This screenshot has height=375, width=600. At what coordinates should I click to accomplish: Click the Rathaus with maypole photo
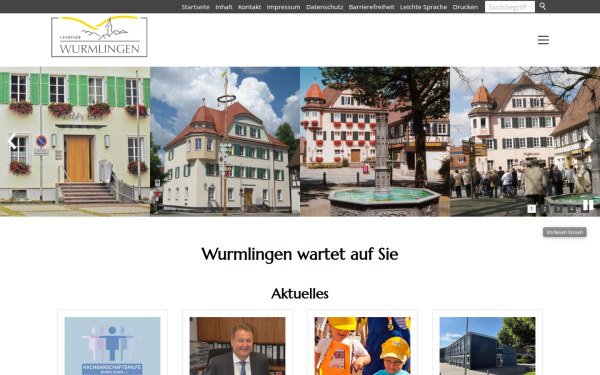[x=225, y=142]
